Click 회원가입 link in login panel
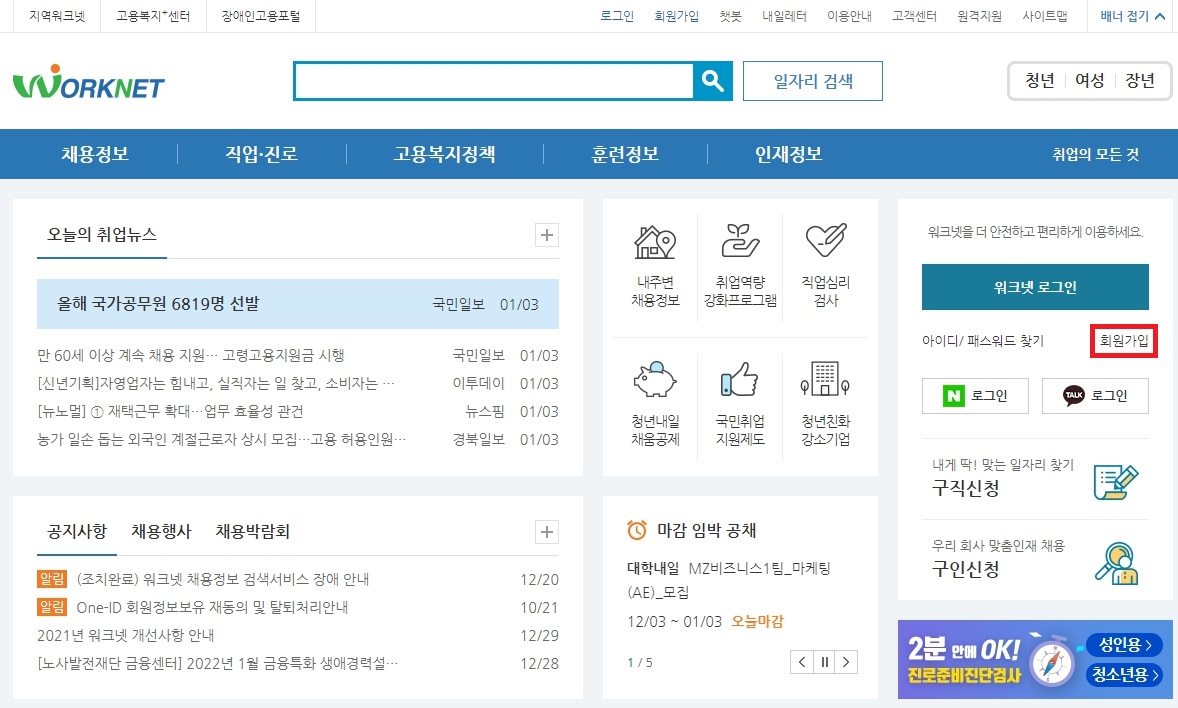This screenshot has width=1178, height=708. tap(1124, 340)
